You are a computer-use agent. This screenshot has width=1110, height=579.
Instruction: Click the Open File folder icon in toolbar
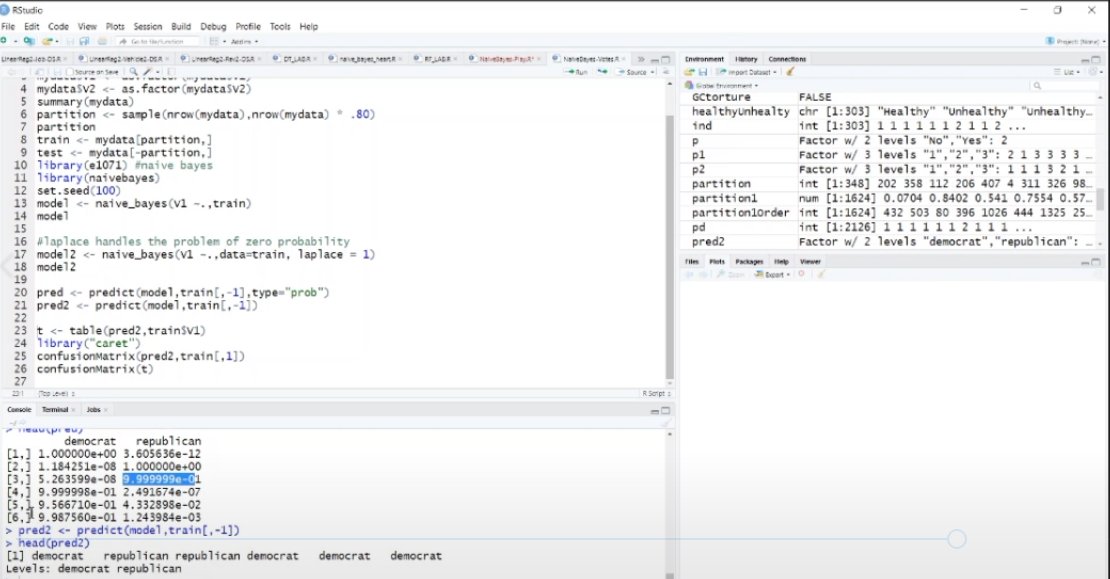point(46,42)
